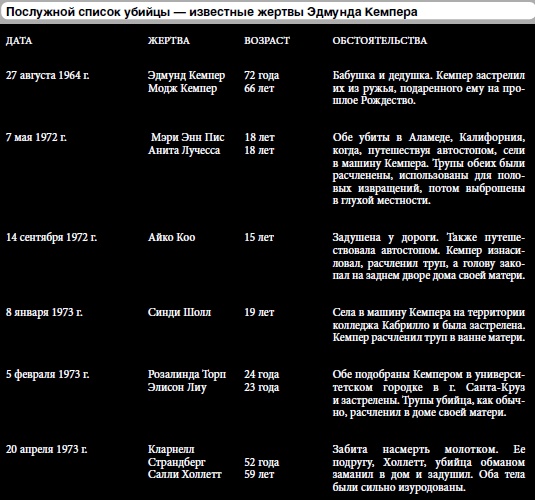Click the date 20 апреля 1973 г.
Viewport: 535px width, 500px height.
46,449
